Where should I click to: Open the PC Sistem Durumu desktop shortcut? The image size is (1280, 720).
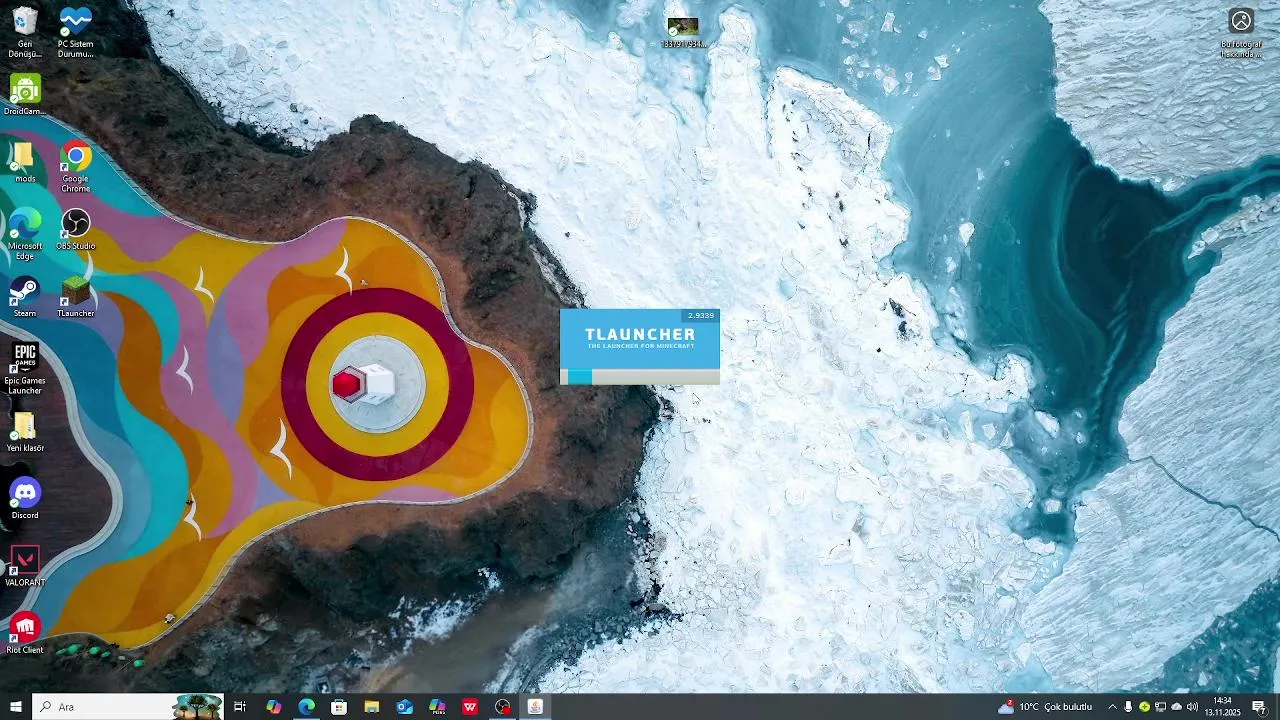click(x=75, y=32)
